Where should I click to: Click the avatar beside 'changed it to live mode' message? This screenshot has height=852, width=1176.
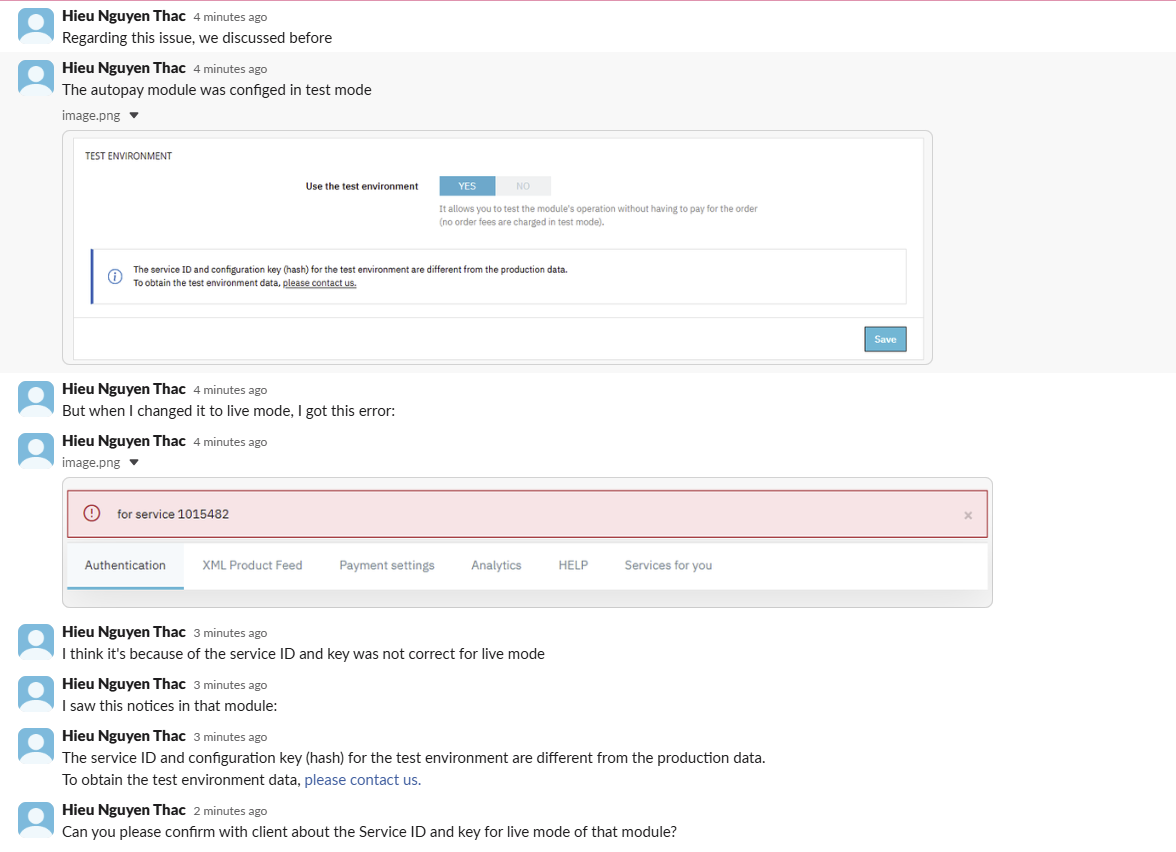pyautogui.click(x=35, y=399)
